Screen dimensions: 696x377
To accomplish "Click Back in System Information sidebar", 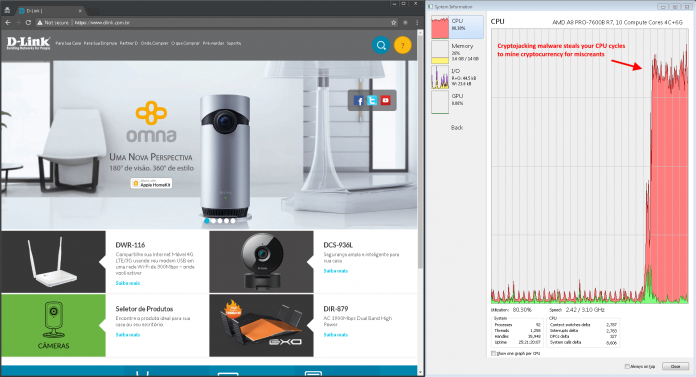I will click(x=457, y=127).
